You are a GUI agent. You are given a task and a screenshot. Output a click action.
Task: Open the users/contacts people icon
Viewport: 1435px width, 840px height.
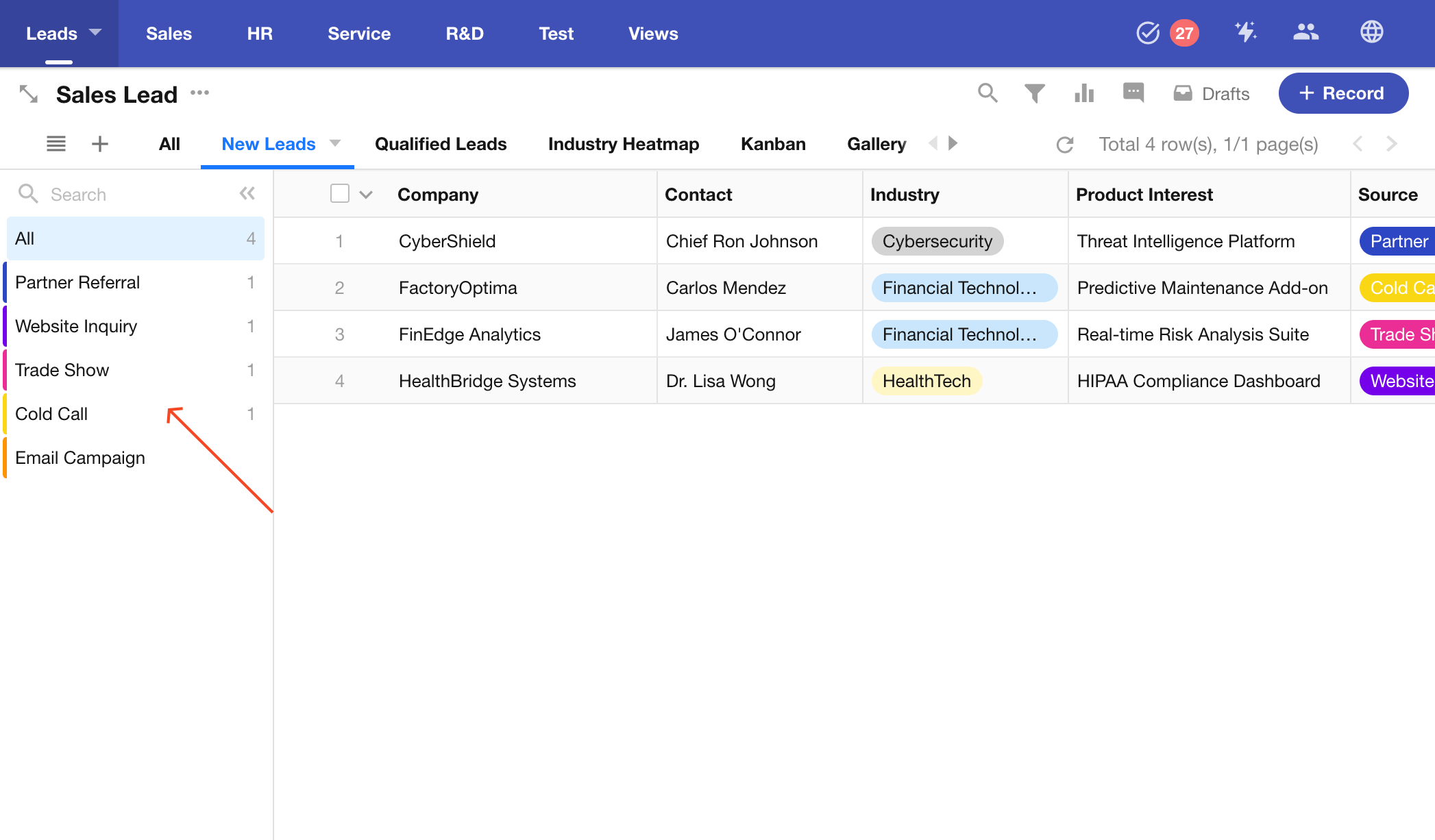click(x=1305, y=32)
